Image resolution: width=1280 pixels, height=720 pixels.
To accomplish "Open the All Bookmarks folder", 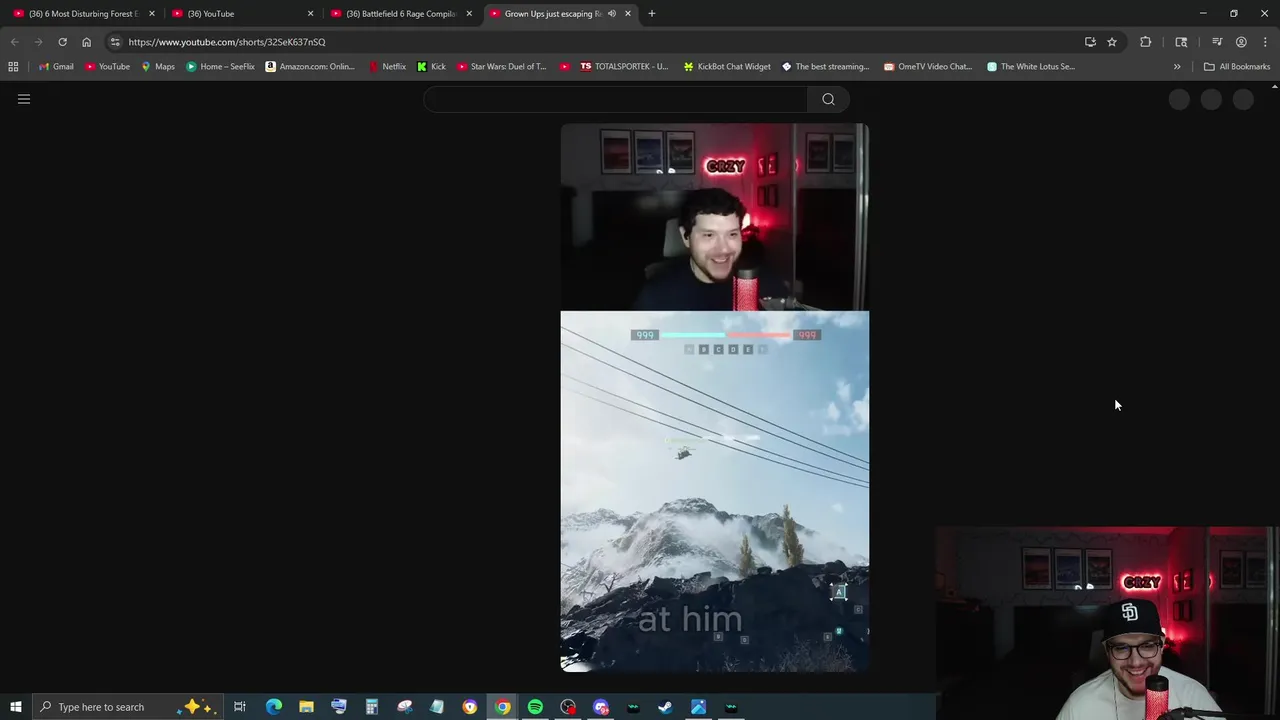I will 1237,67.
